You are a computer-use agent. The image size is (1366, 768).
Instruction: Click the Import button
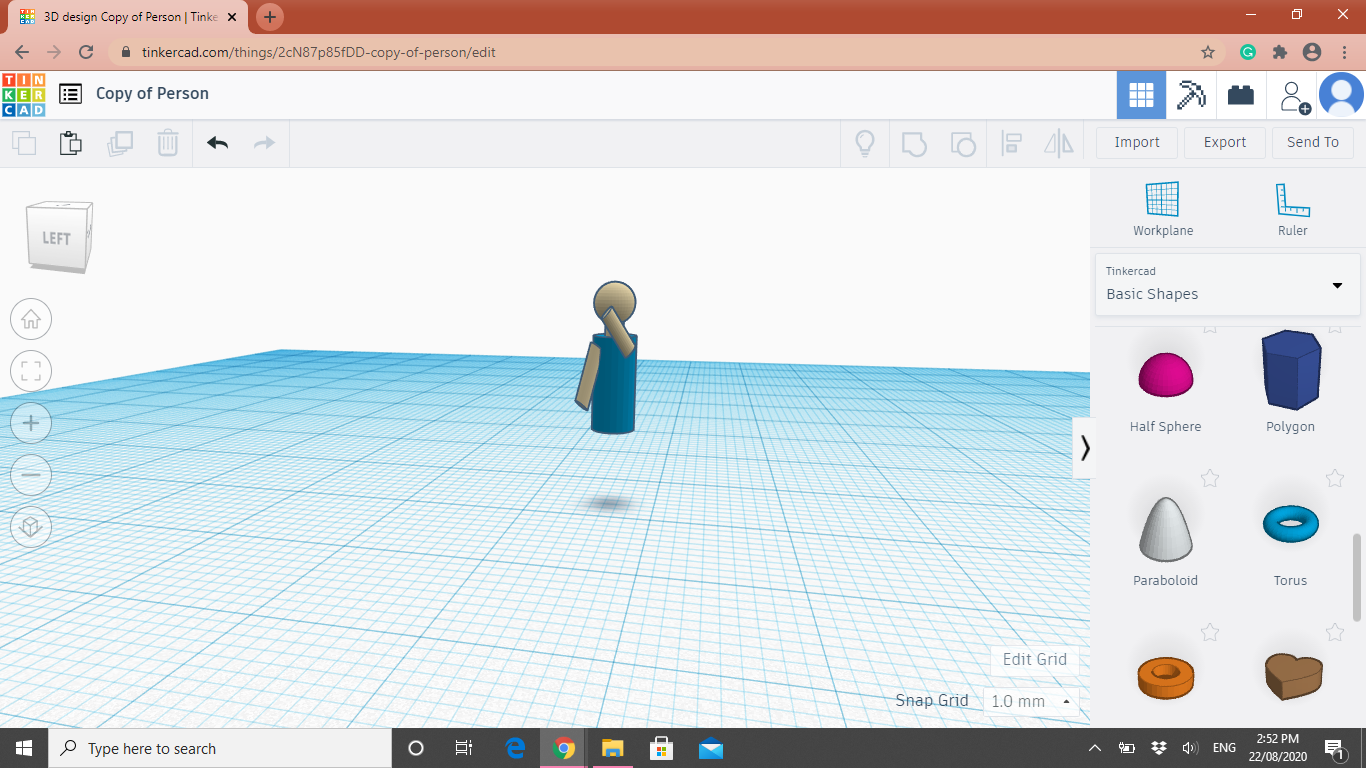coord(1137,143)
